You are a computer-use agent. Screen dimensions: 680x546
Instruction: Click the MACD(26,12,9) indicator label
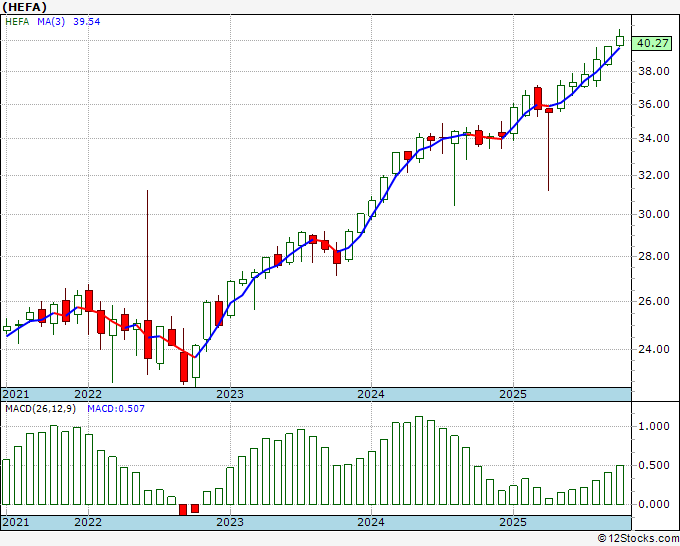coord(40,409)
